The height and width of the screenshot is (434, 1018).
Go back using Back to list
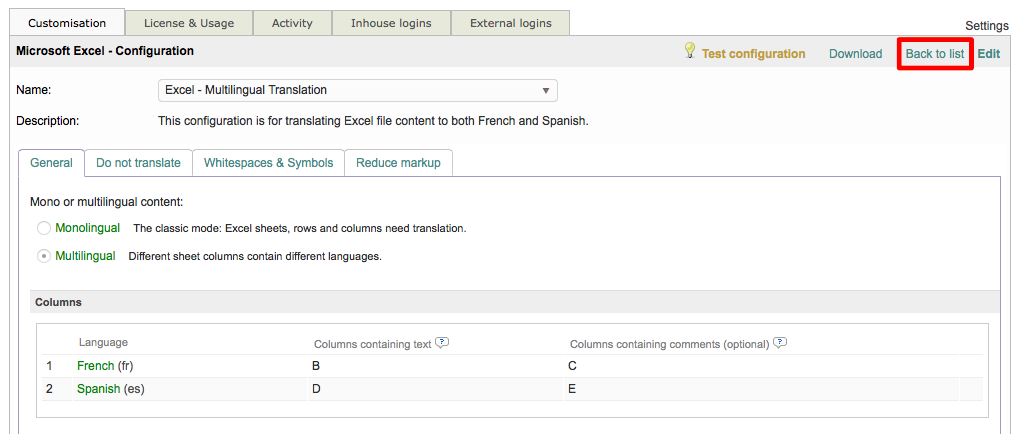tap(934, 54)
